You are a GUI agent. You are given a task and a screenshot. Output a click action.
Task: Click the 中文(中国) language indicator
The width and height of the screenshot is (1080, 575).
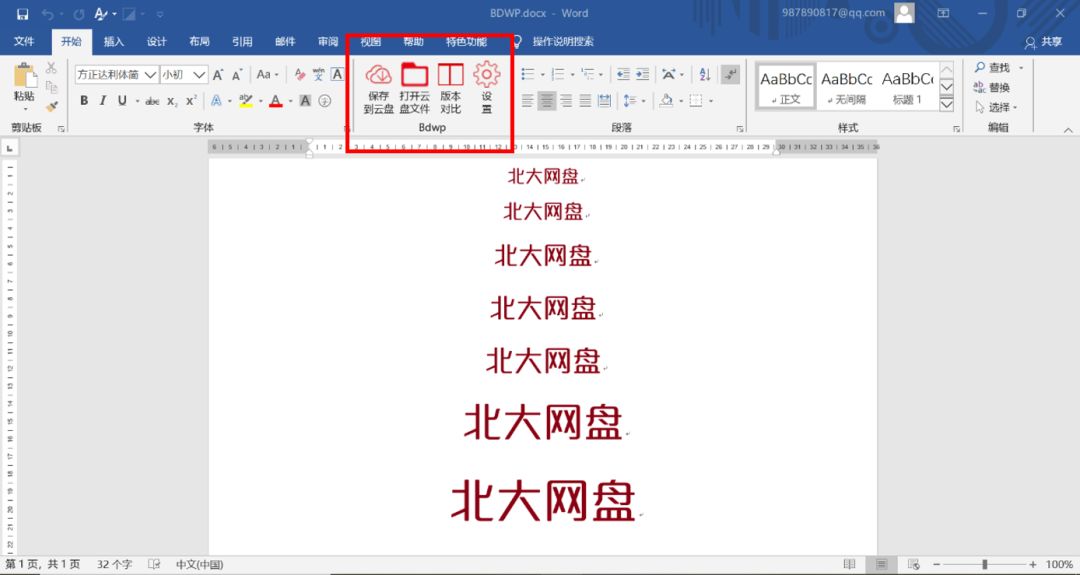click(x=199, y=564)
